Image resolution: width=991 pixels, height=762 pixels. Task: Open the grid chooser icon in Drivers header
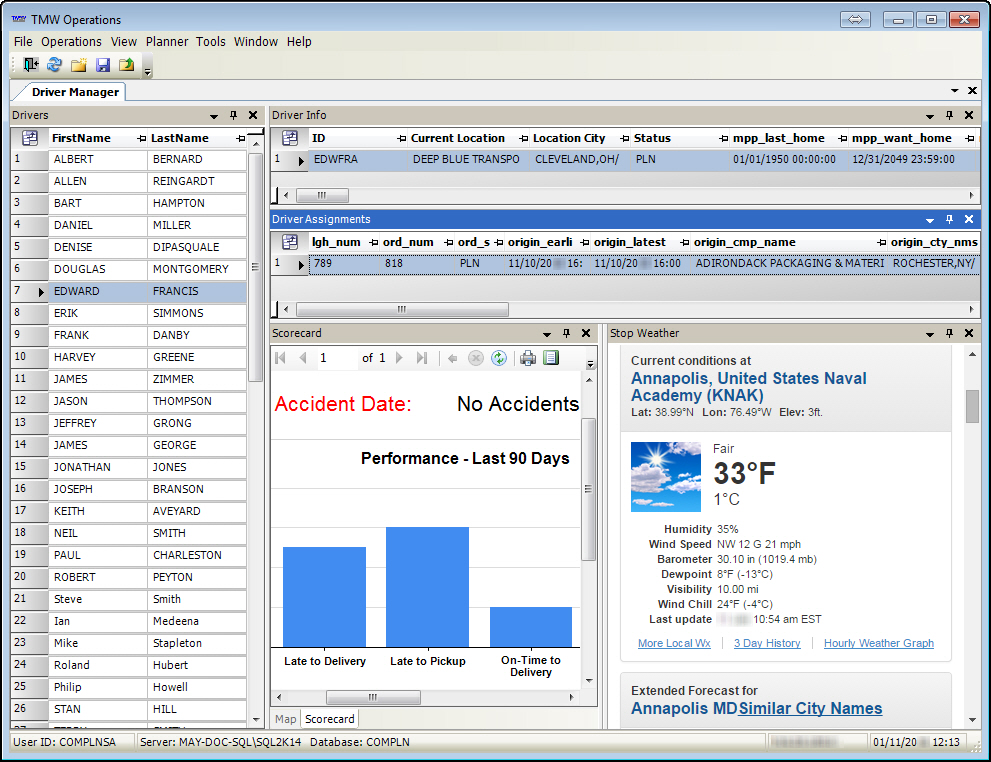point(29,138)
